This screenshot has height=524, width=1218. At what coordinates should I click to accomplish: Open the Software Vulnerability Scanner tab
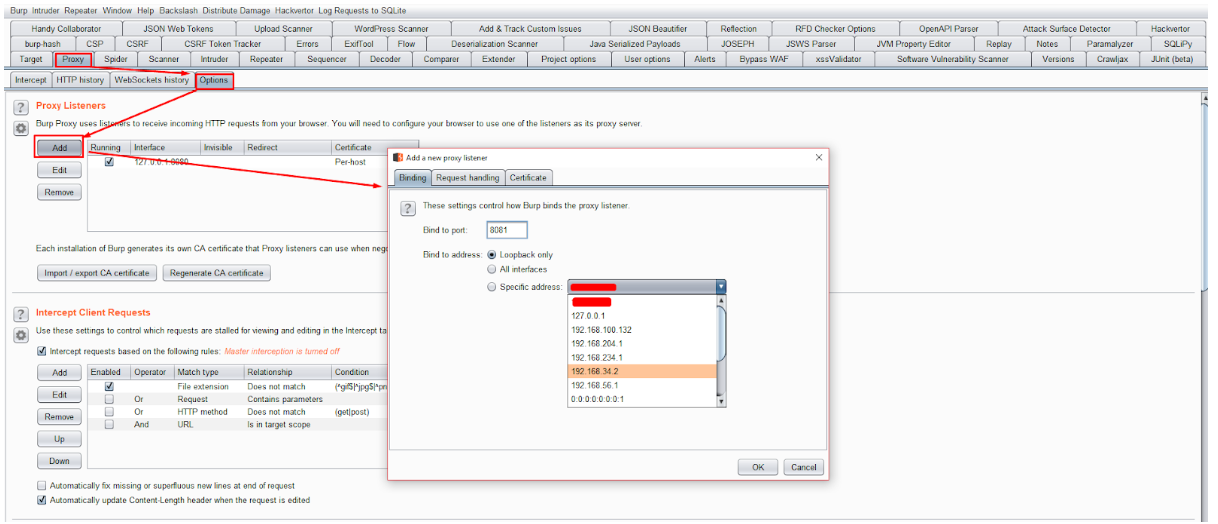(952, 59)
